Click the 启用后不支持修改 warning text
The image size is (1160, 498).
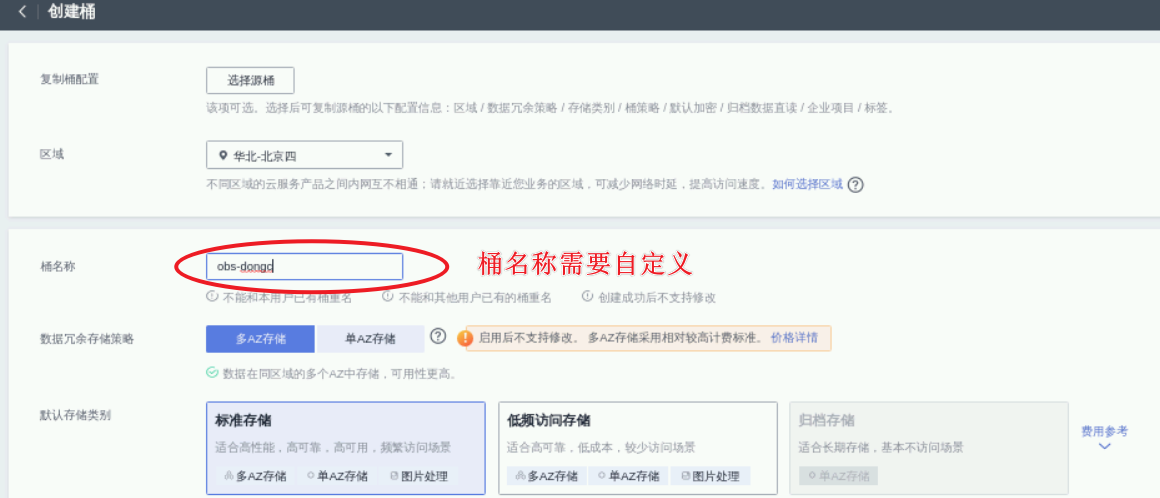621,338
